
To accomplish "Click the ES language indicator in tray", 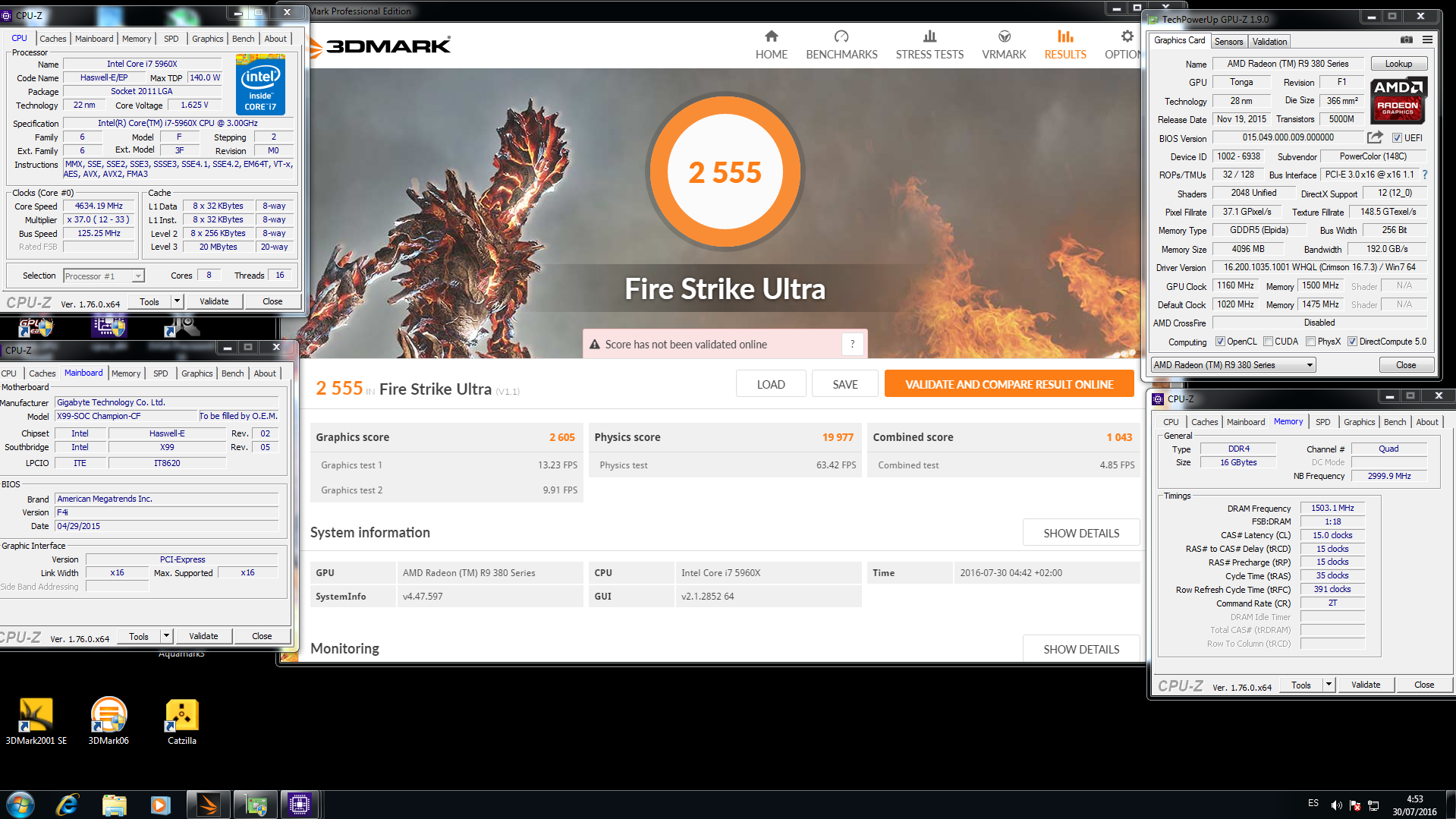I will (1313, 803).
